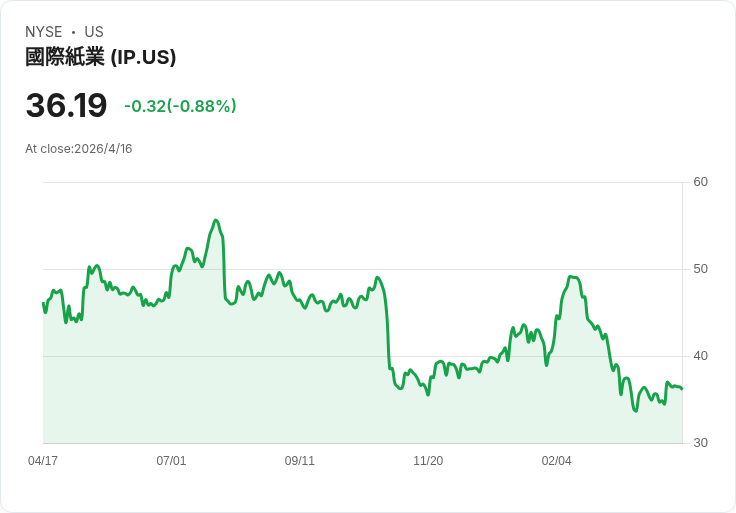736x513 pixels.
Task: Select the 09/11 date on the time axis
Action: [300, 461]
